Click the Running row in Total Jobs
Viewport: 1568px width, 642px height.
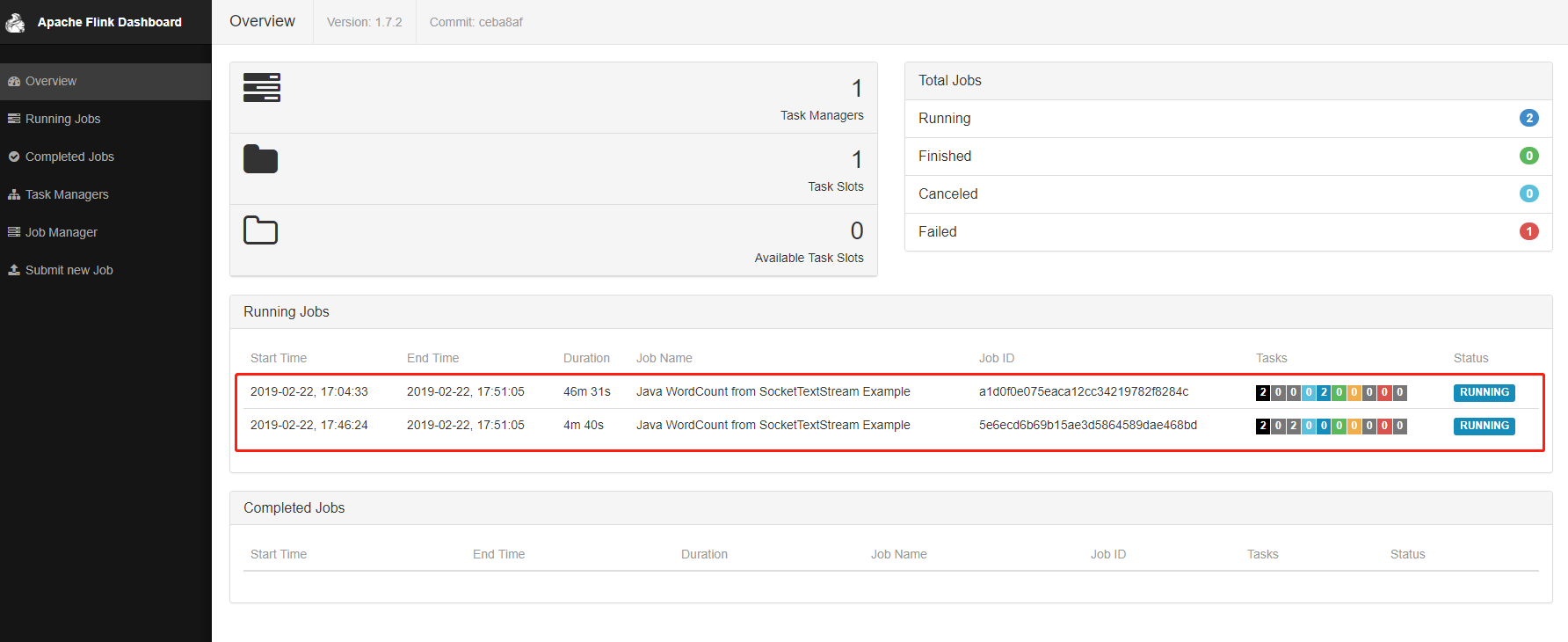[1228, 118]
